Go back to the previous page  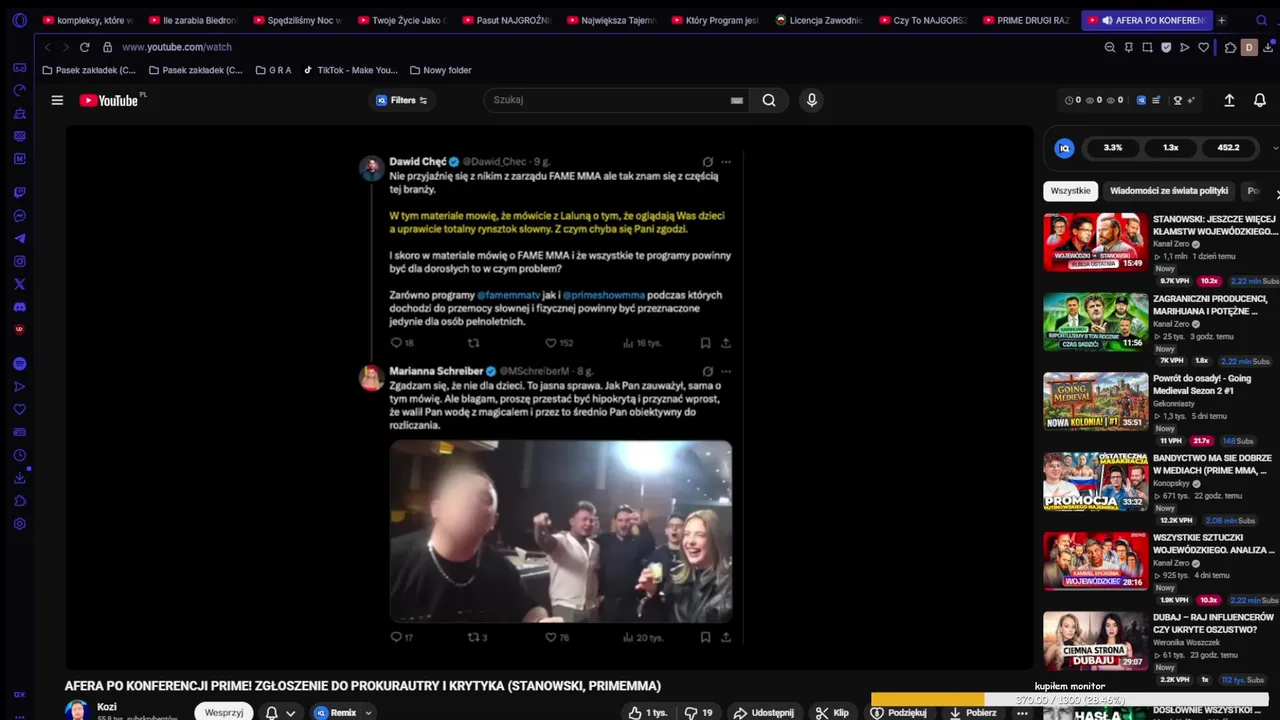click(47, 47)
